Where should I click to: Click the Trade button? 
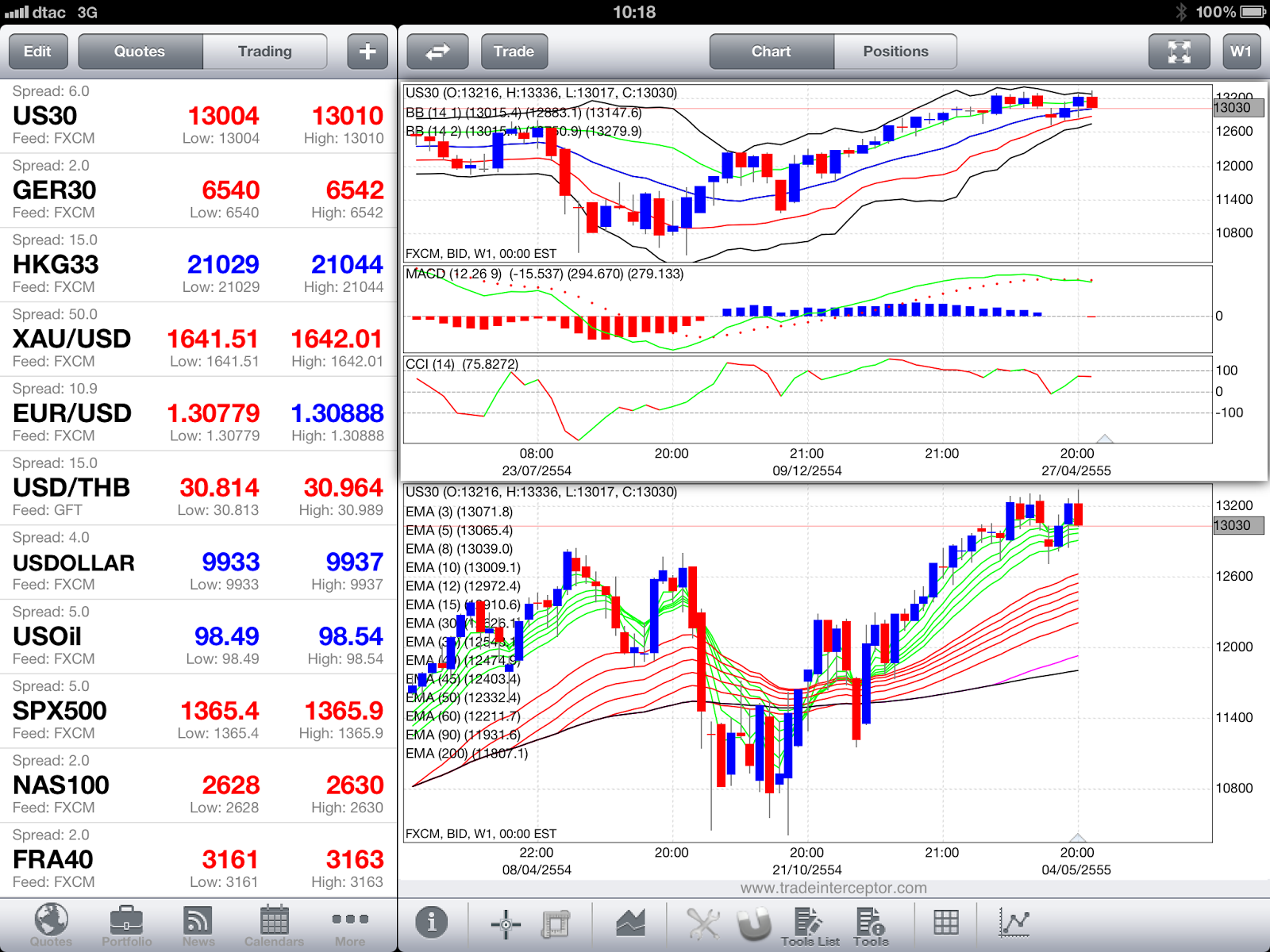tap(514, 51)
